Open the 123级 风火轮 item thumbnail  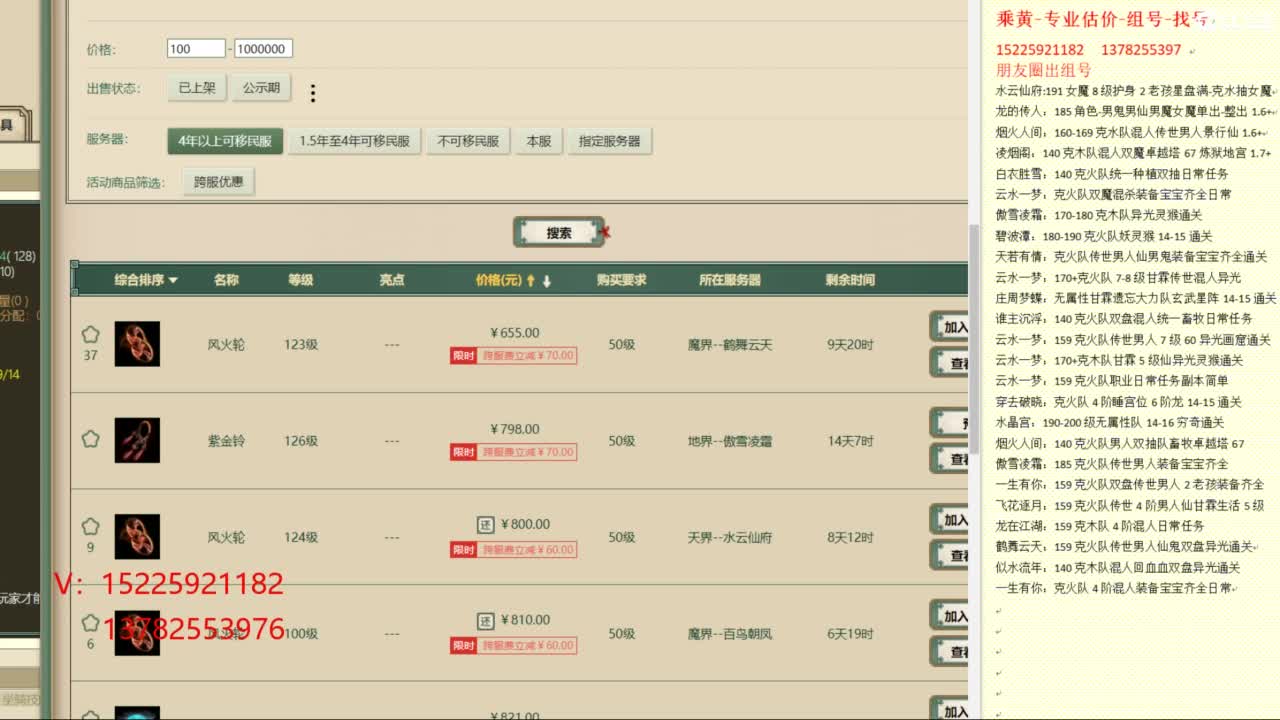click(x=137, y=344)
